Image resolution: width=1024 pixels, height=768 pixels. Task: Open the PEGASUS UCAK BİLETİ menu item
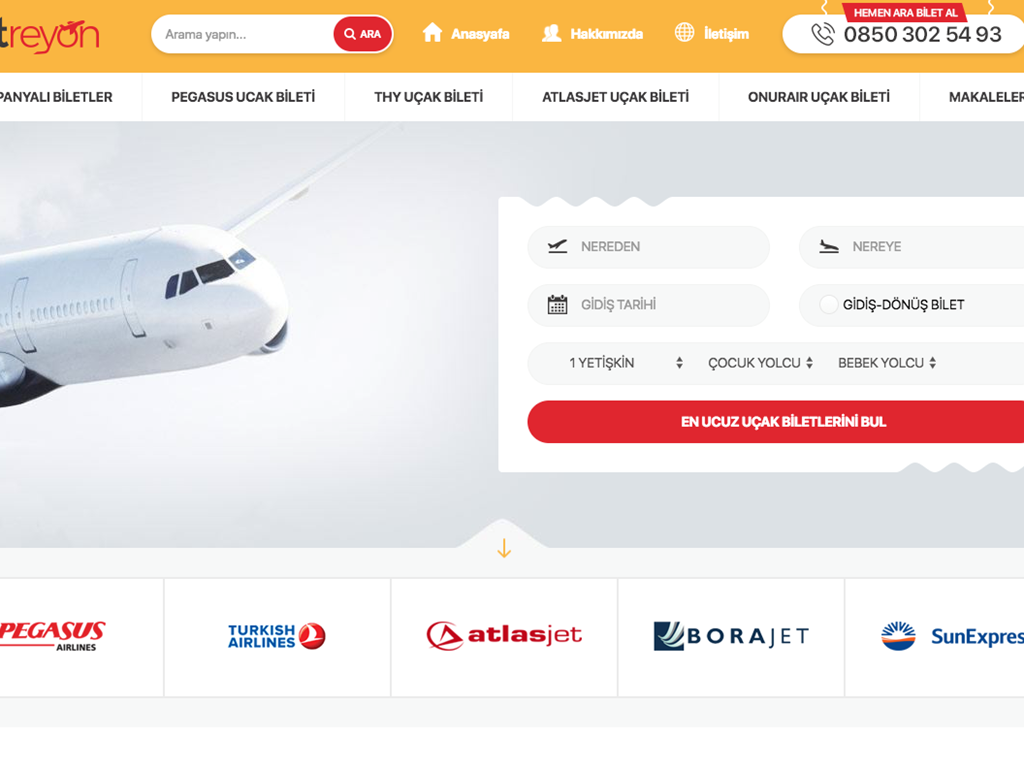(x=243, y=97)
